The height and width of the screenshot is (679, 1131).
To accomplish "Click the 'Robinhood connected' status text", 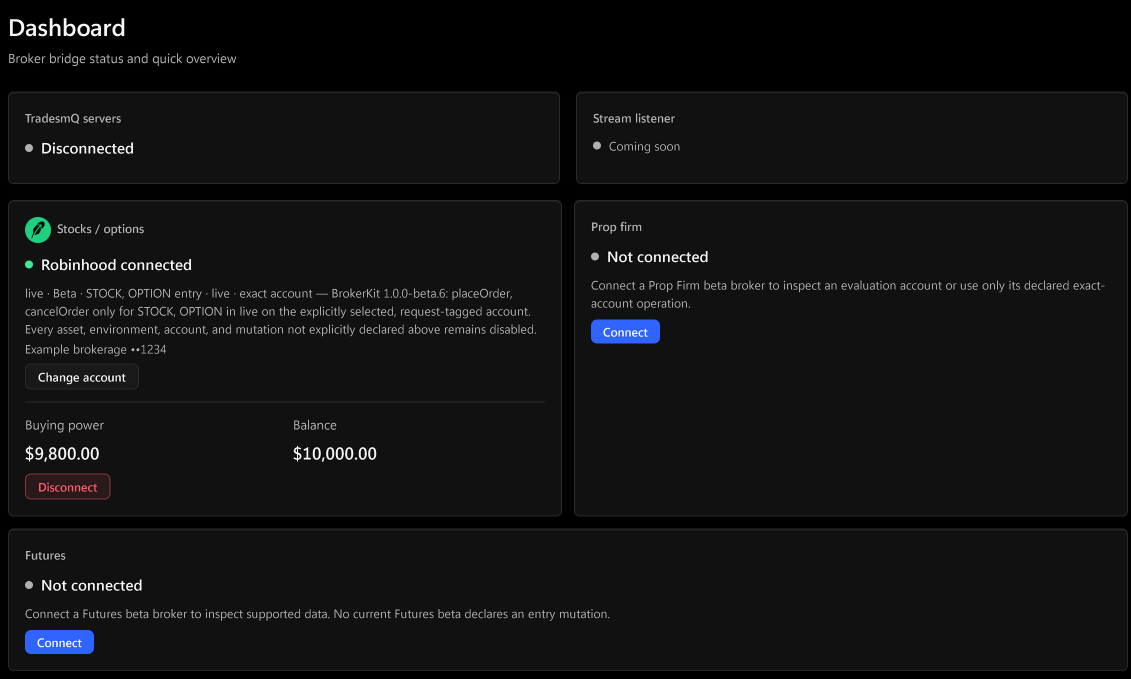I will coord(116,265).
